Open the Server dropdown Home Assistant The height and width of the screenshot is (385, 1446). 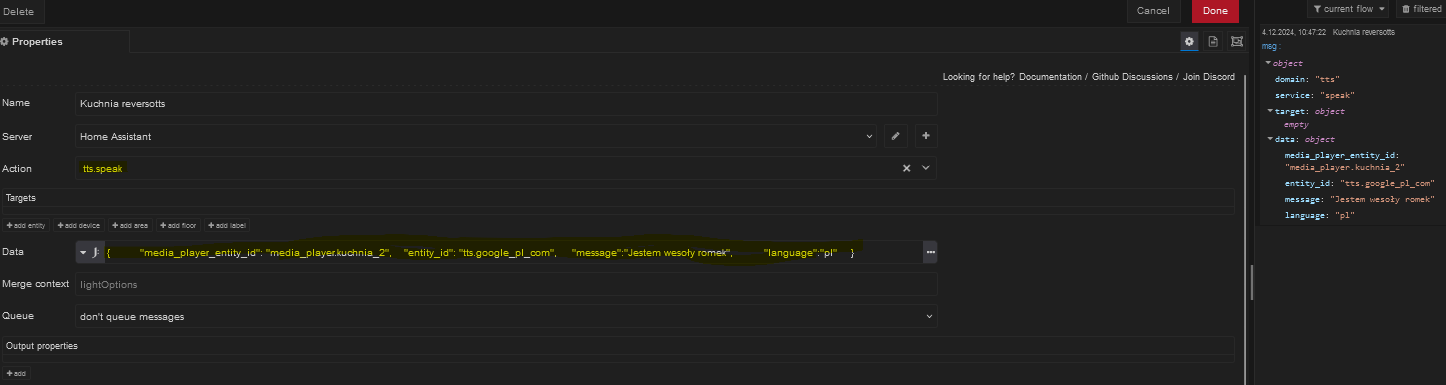[476, 136]
